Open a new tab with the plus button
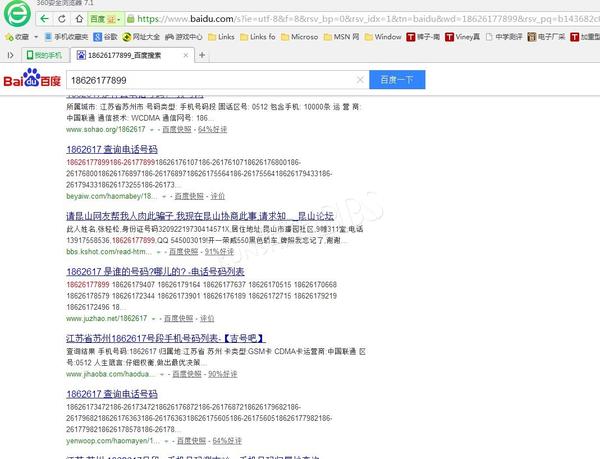 (202, 55)
